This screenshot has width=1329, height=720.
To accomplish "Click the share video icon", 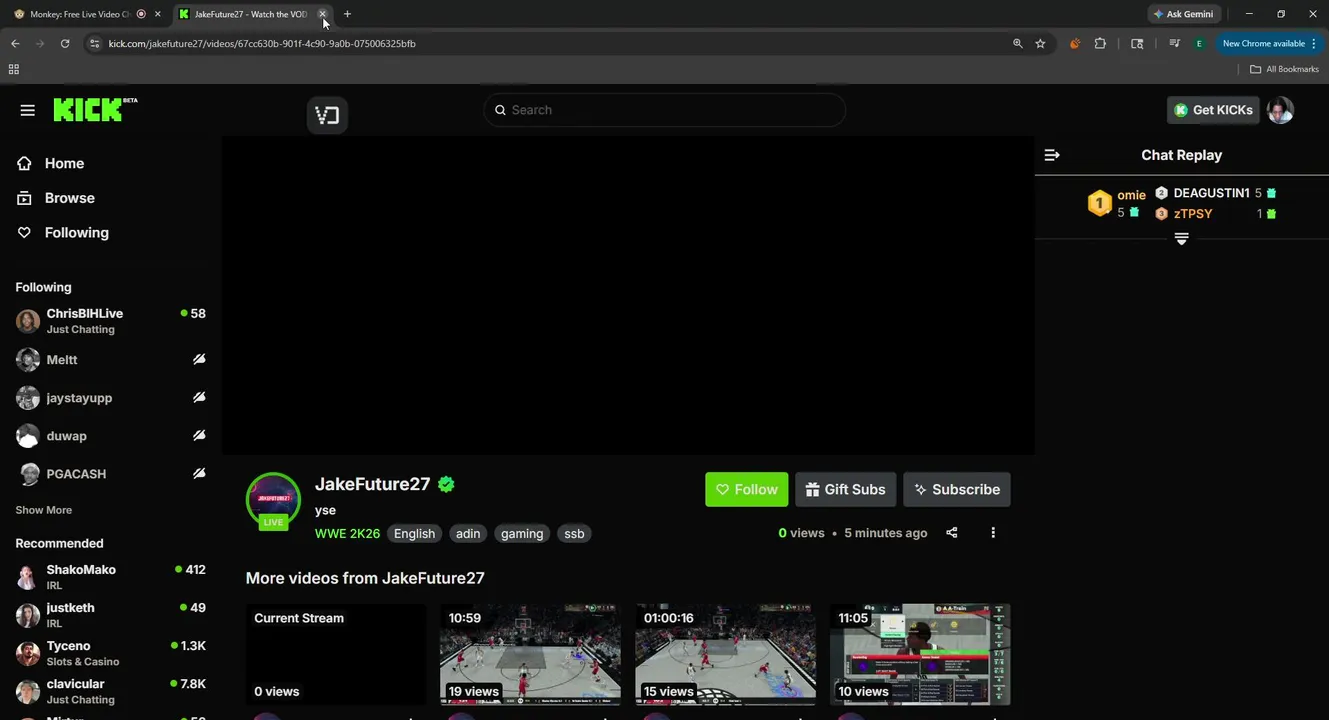I will tap(952, 533).
